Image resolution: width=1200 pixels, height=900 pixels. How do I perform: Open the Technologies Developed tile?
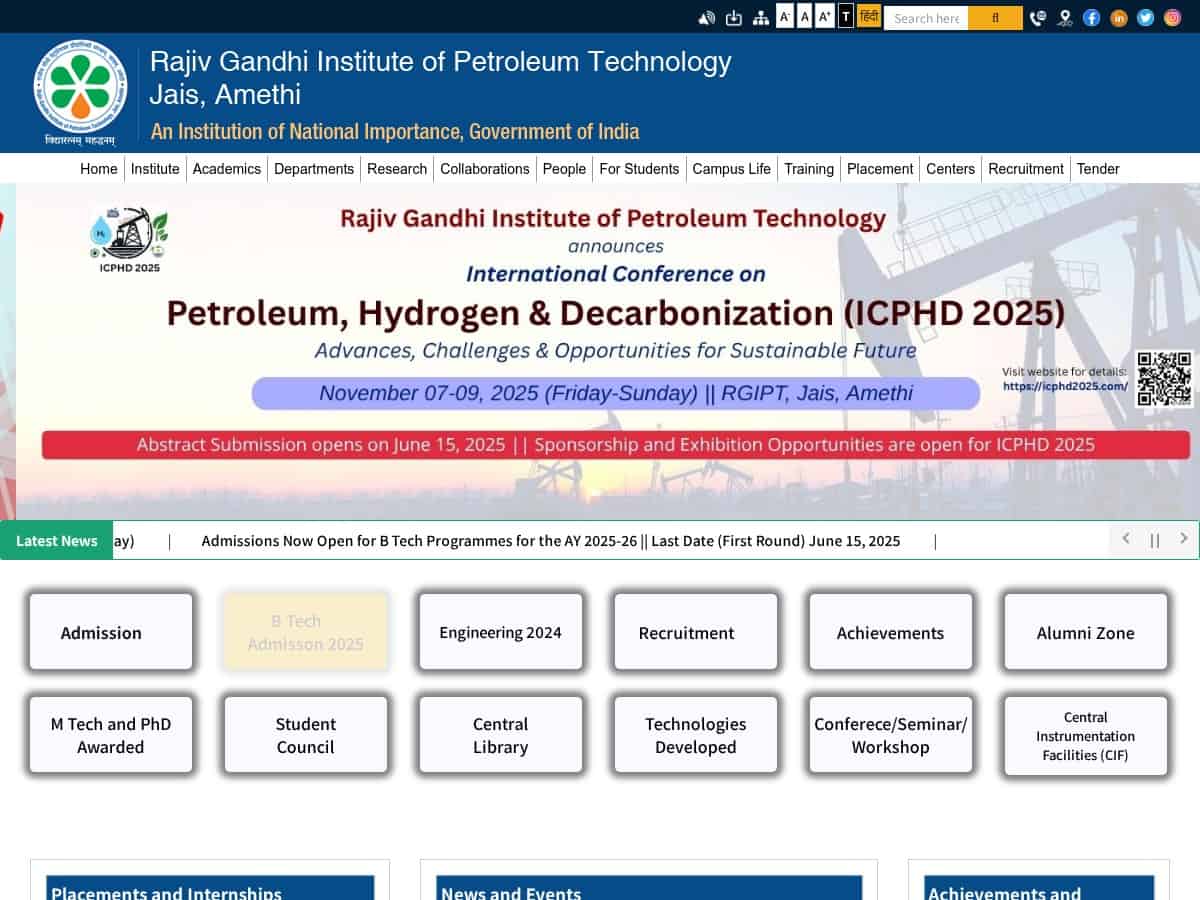(x=696, y=735)
